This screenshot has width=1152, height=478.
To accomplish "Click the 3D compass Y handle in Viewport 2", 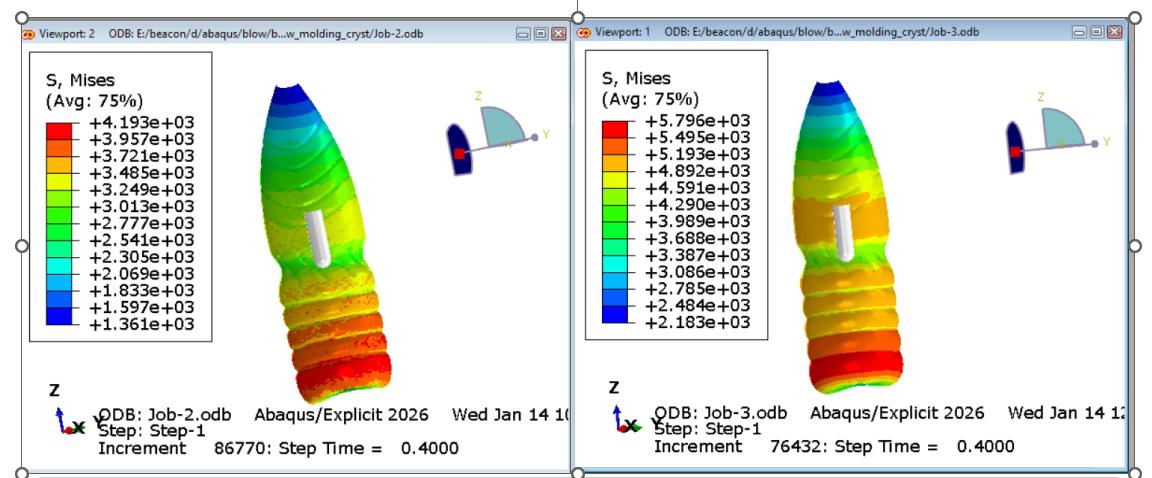I will [x=536, y=137].
